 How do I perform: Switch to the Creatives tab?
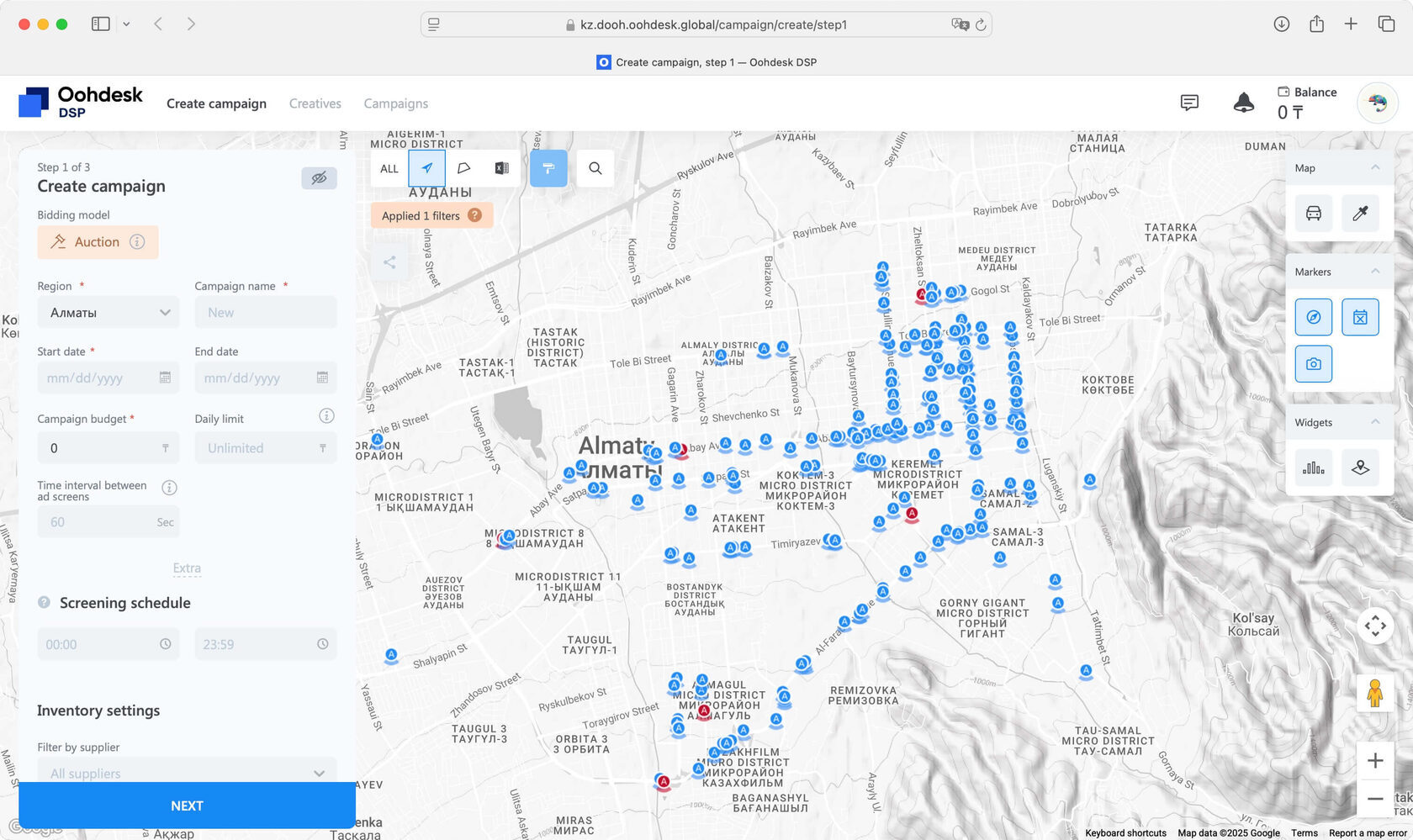tap(315, 103)
